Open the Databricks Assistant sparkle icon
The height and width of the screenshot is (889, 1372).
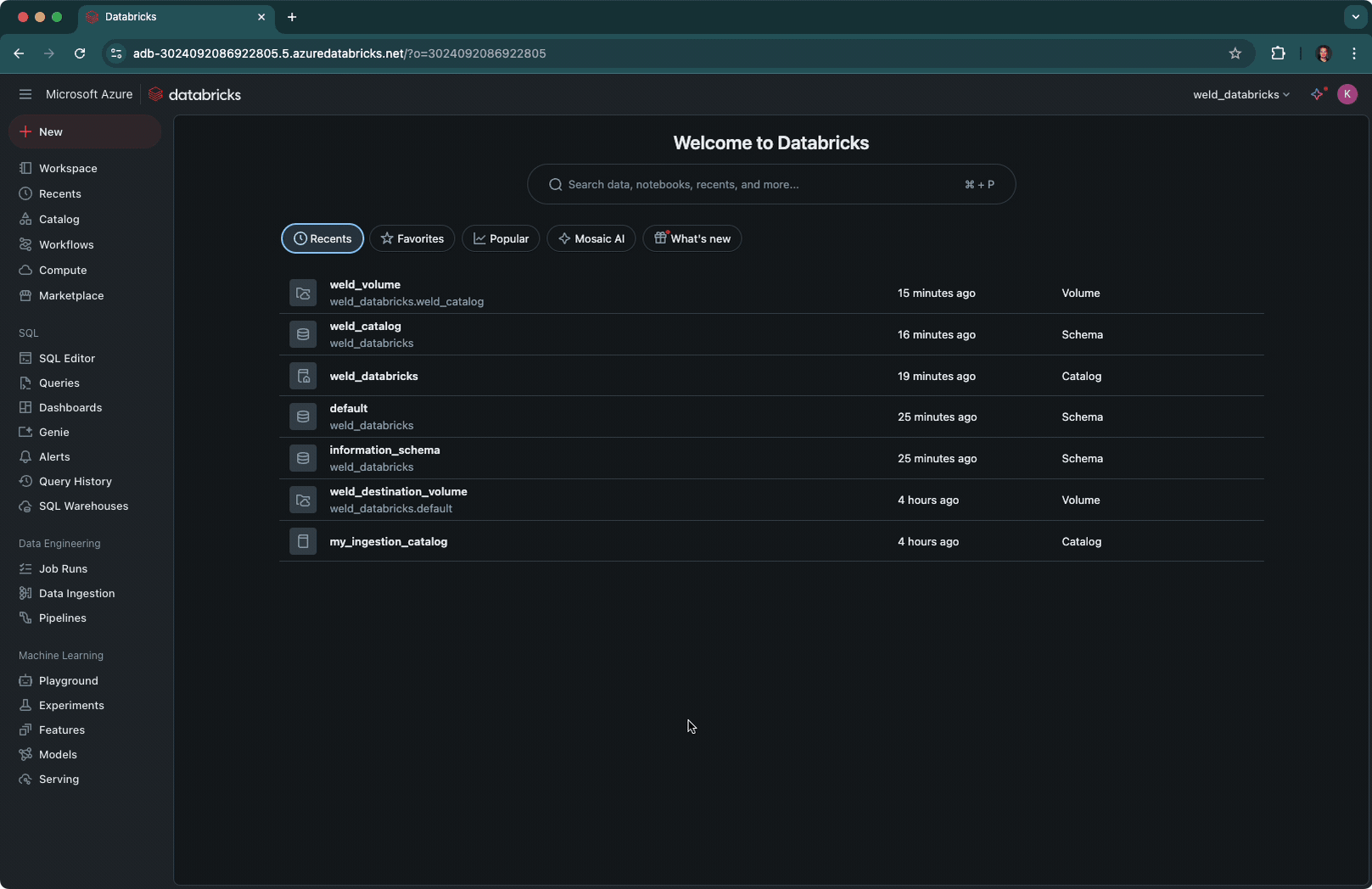tap(1317, 94)
